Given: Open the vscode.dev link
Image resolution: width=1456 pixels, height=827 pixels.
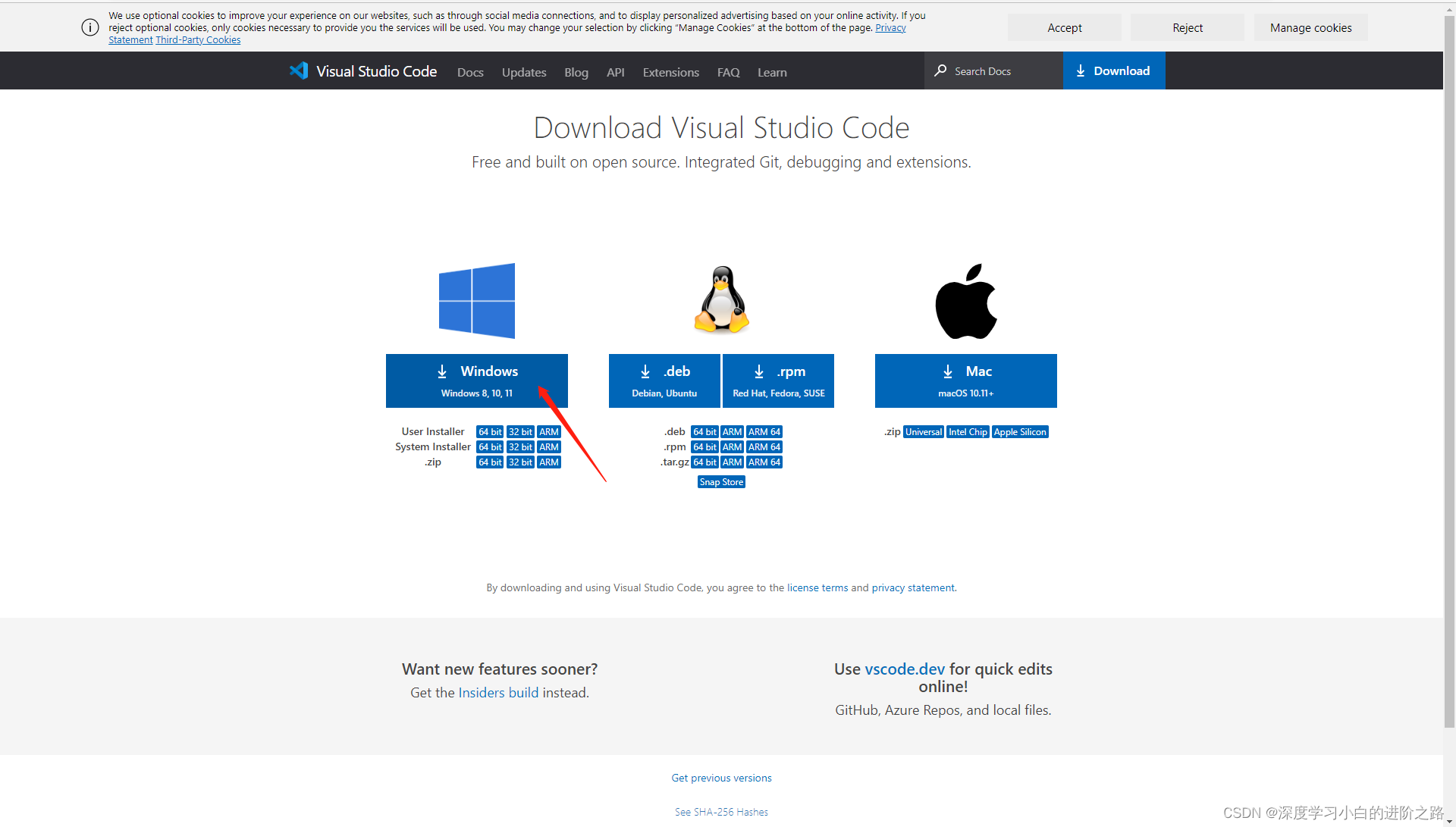Looking at the screenshot, I should pos(905,669).
